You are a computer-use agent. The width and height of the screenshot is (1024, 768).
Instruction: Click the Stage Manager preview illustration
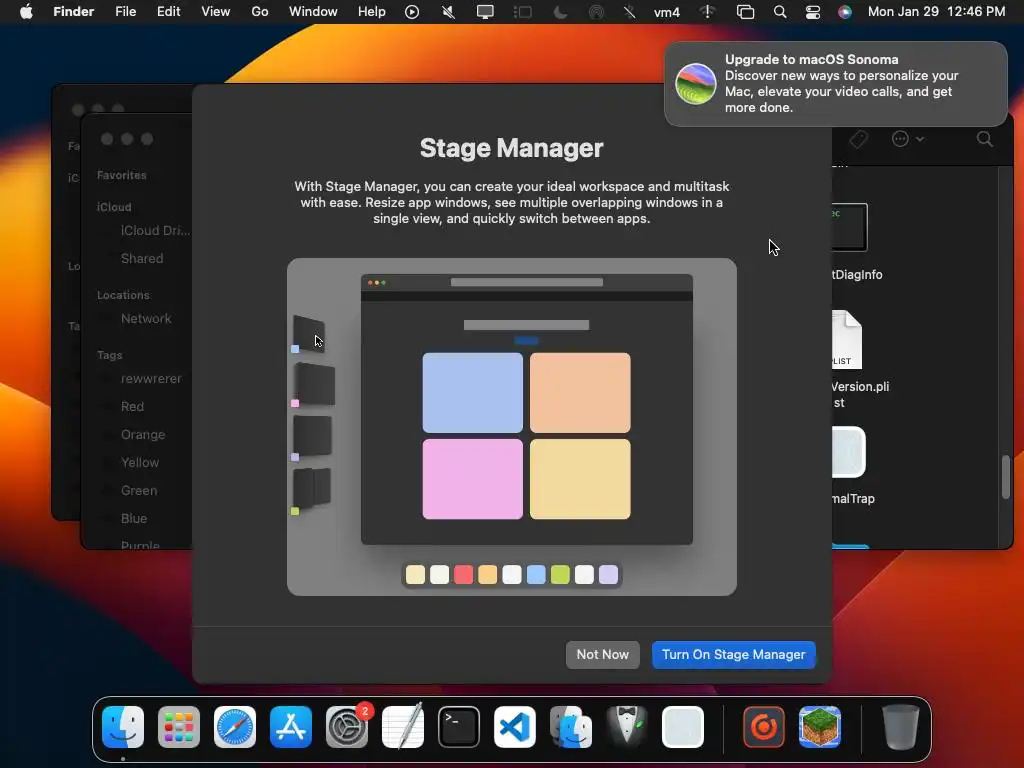512,426
